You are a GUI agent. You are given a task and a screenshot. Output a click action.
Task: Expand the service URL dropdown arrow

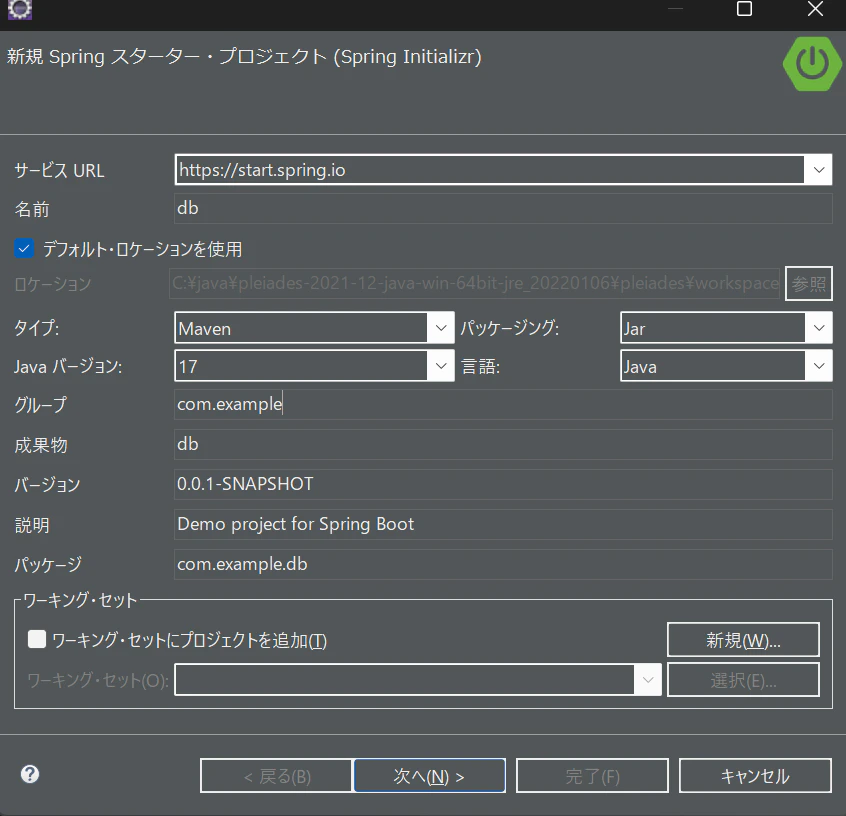click(x=818, y=170)
